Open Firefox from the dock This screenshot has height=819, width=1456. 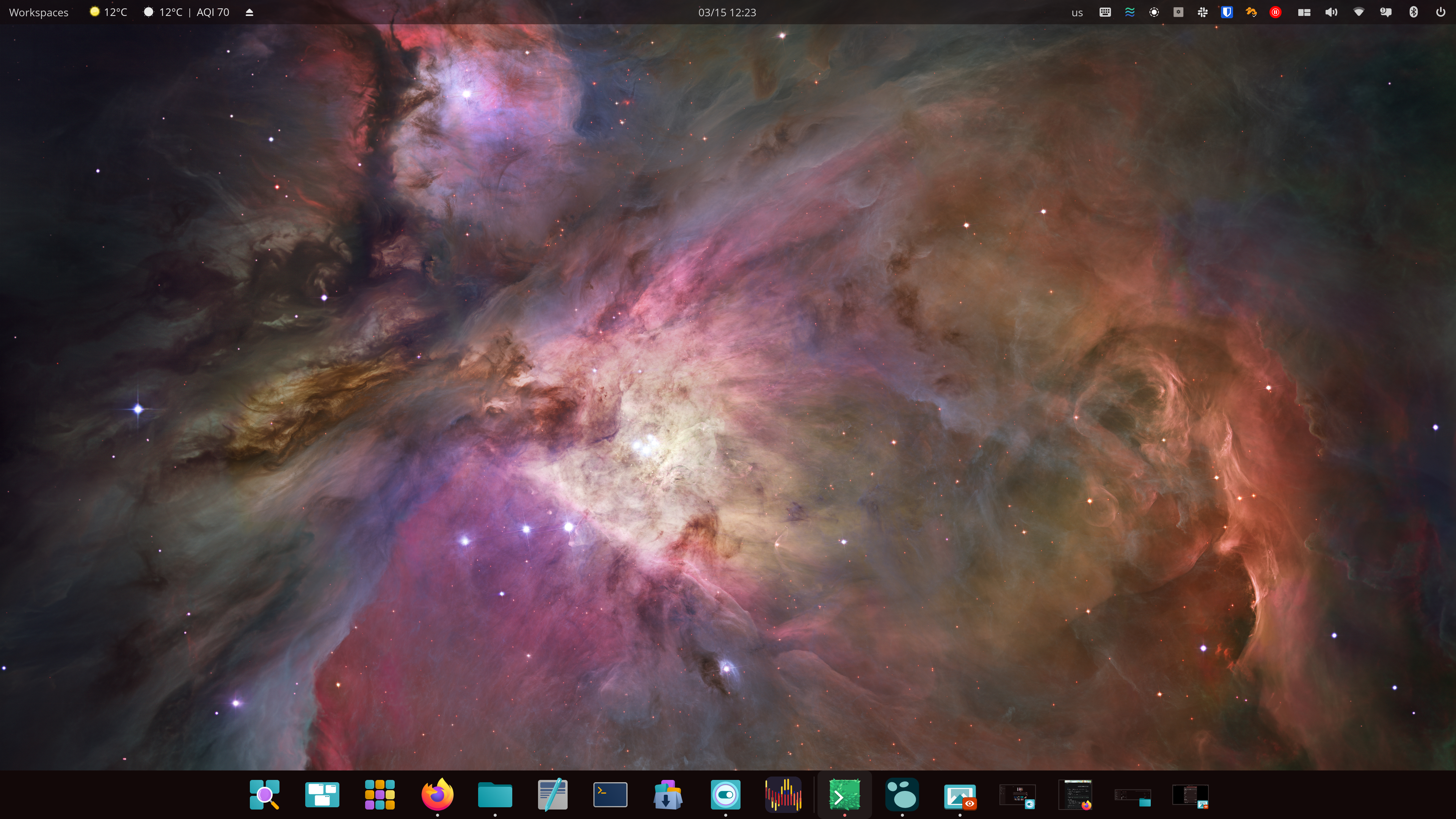pos(438,795)
